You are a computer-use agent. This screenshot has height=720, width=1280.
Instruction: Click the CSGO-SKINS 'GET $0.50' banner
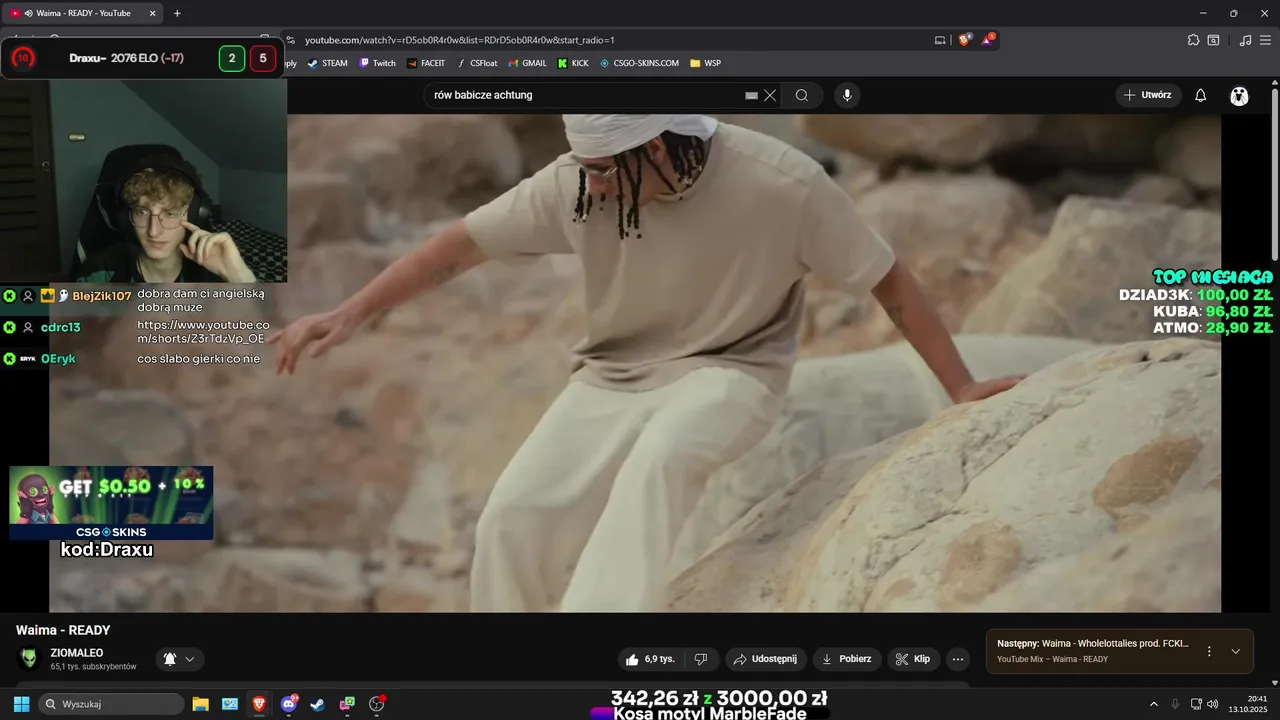pos(111,502)
